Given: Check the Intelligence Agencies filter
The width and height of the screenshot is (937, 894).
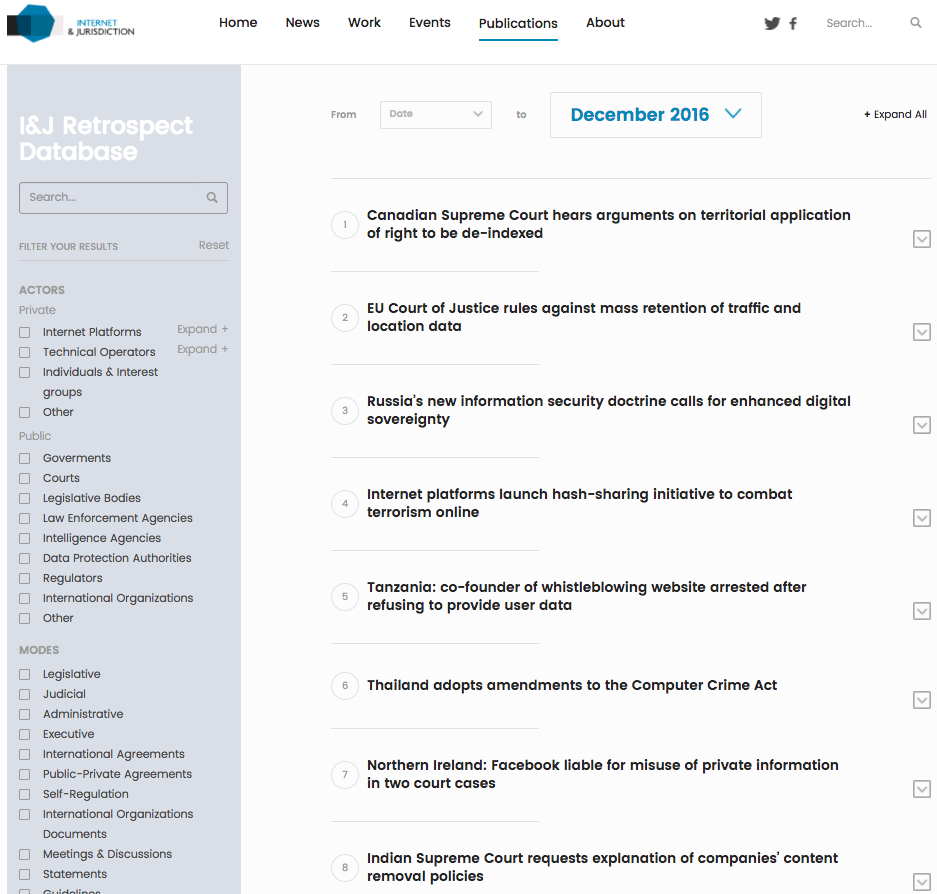Looking at the screenshot, I should pyautogui.click(x=25, y=538).
